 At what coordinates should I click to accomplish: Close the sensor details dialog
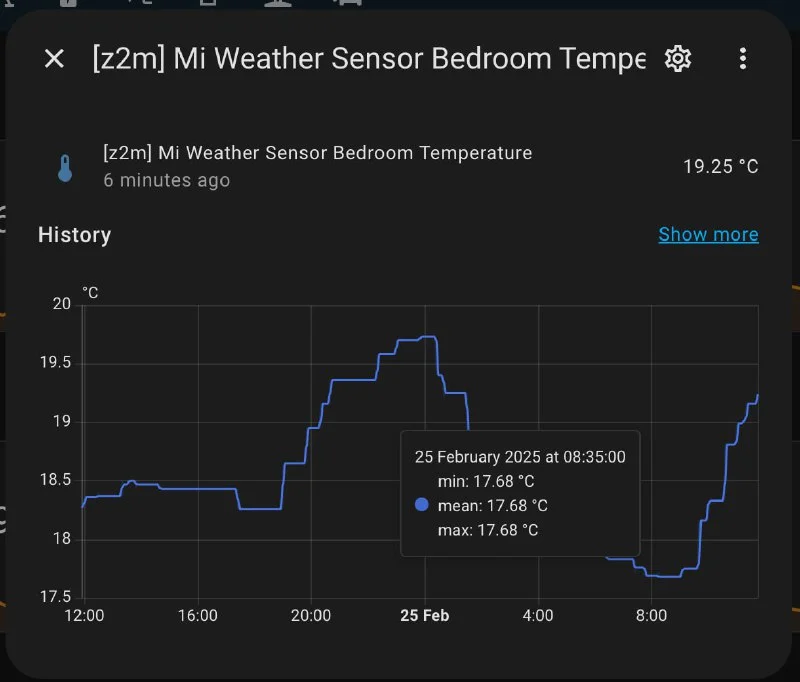point(54,59)
